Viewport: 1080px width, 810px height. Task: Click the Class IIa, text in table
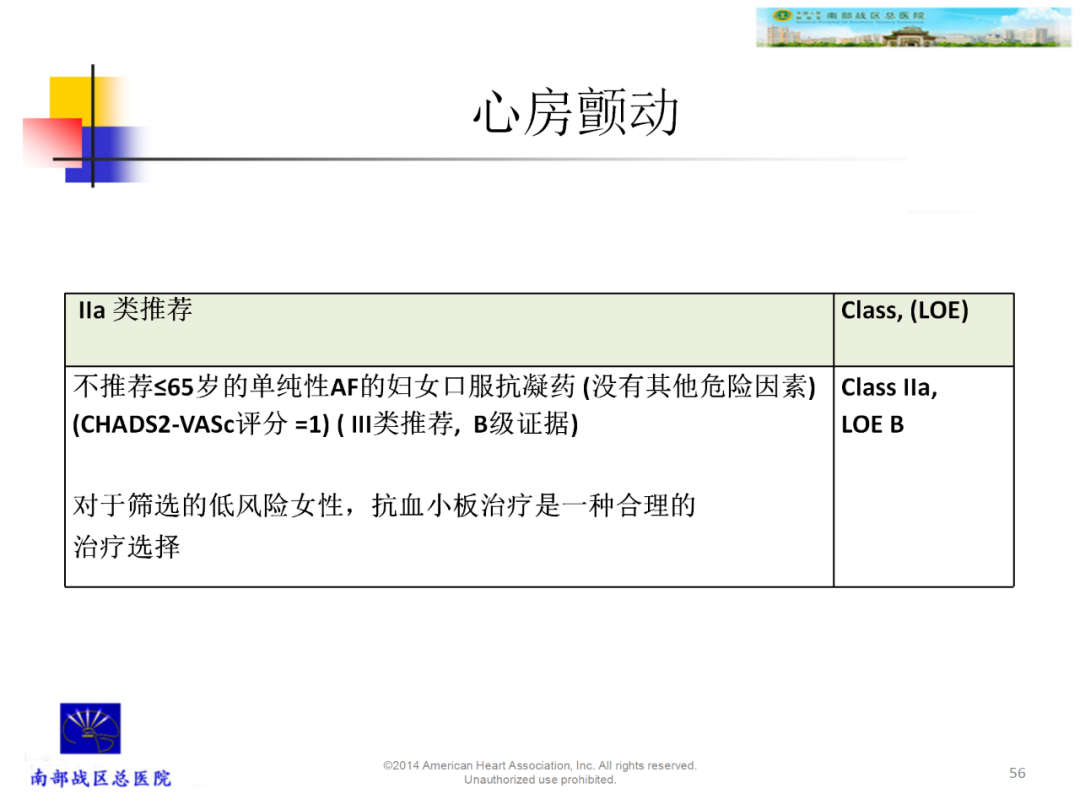[889, 388]
